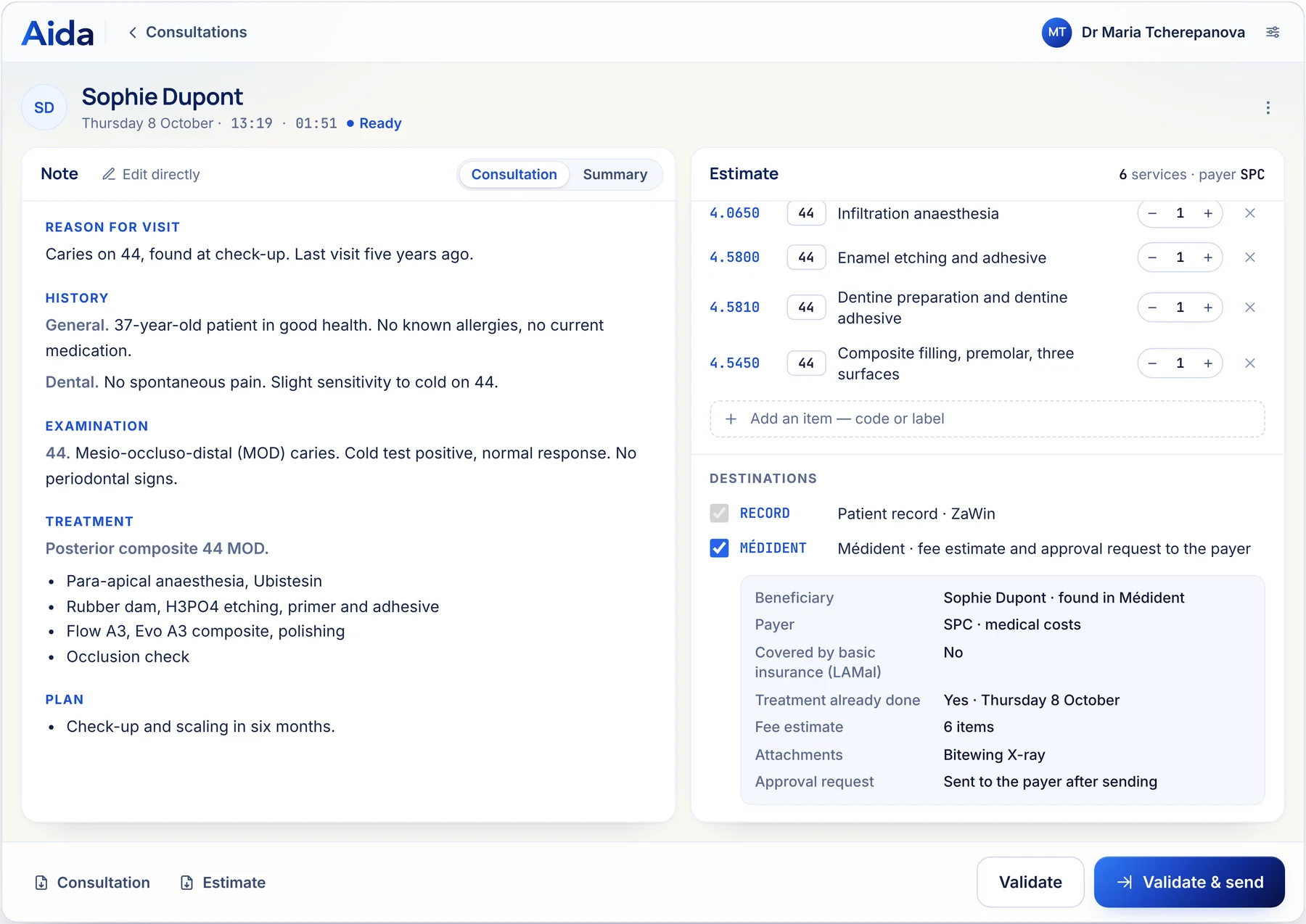Remove the Dentine preparation item
The width and height of the screenshot is (1306, 924).
[1249, 308]
